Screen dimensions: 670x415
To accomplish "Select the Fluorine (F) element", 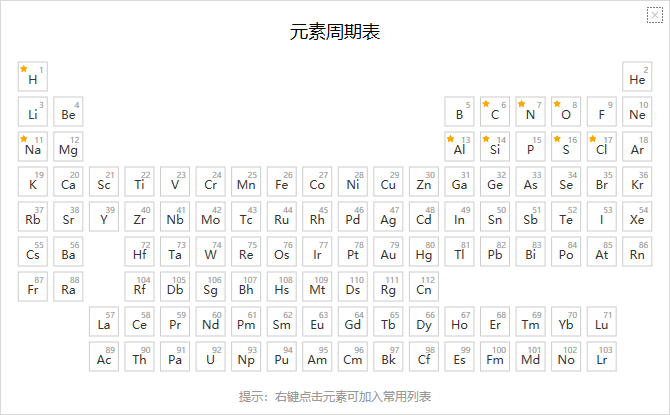I will [602, 112].
